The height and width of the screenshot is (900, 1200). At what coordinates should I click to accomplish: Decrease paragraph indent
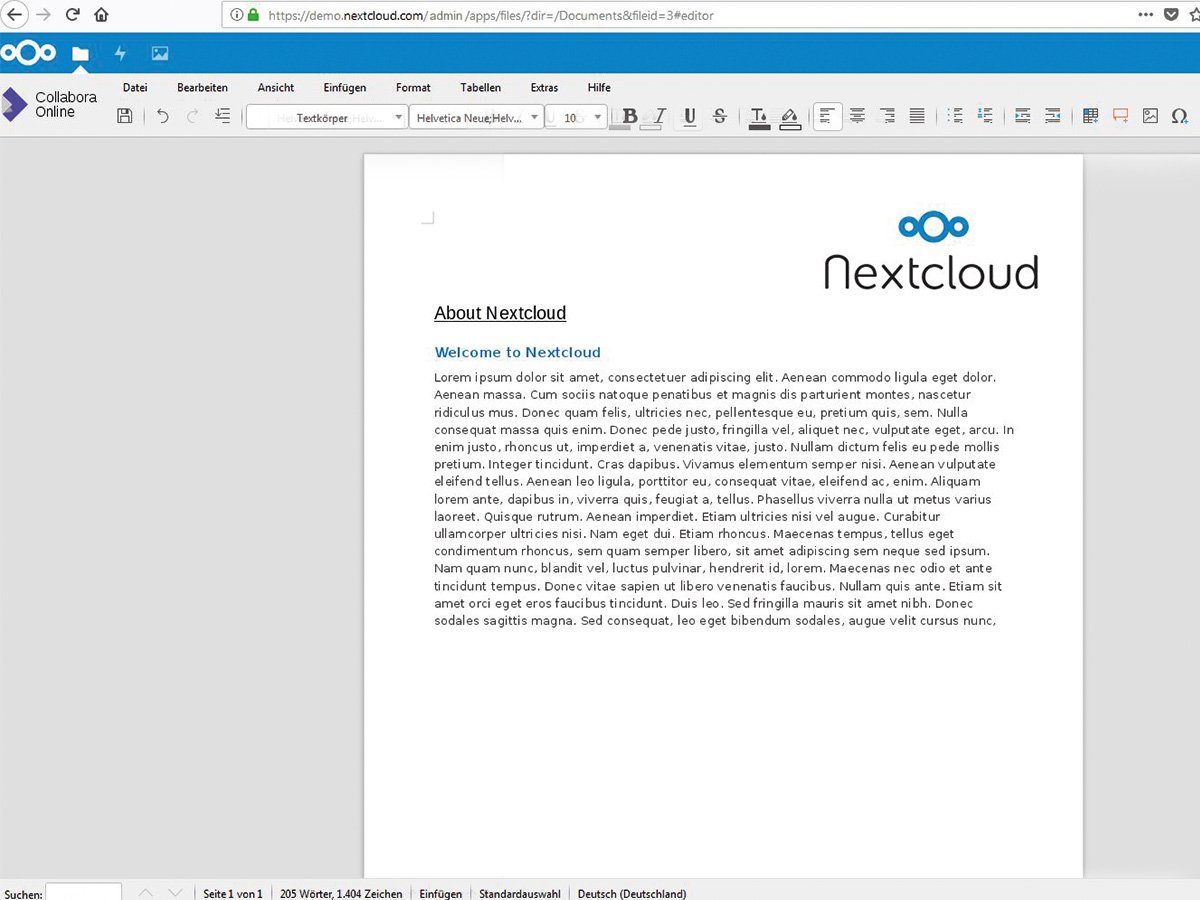pyautogui.click(x=1052, y=117)
